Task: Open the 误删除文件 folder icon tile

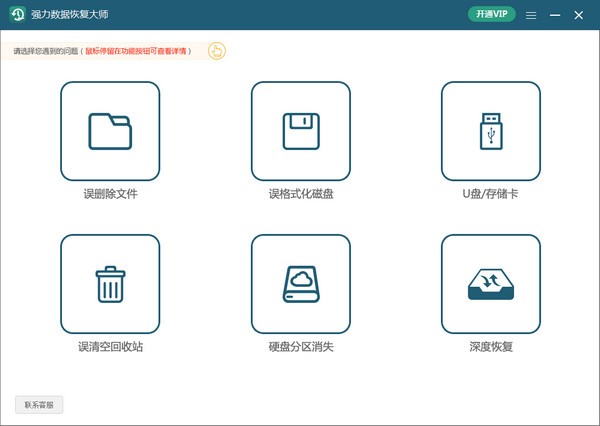Action: [x=110, y=131]
